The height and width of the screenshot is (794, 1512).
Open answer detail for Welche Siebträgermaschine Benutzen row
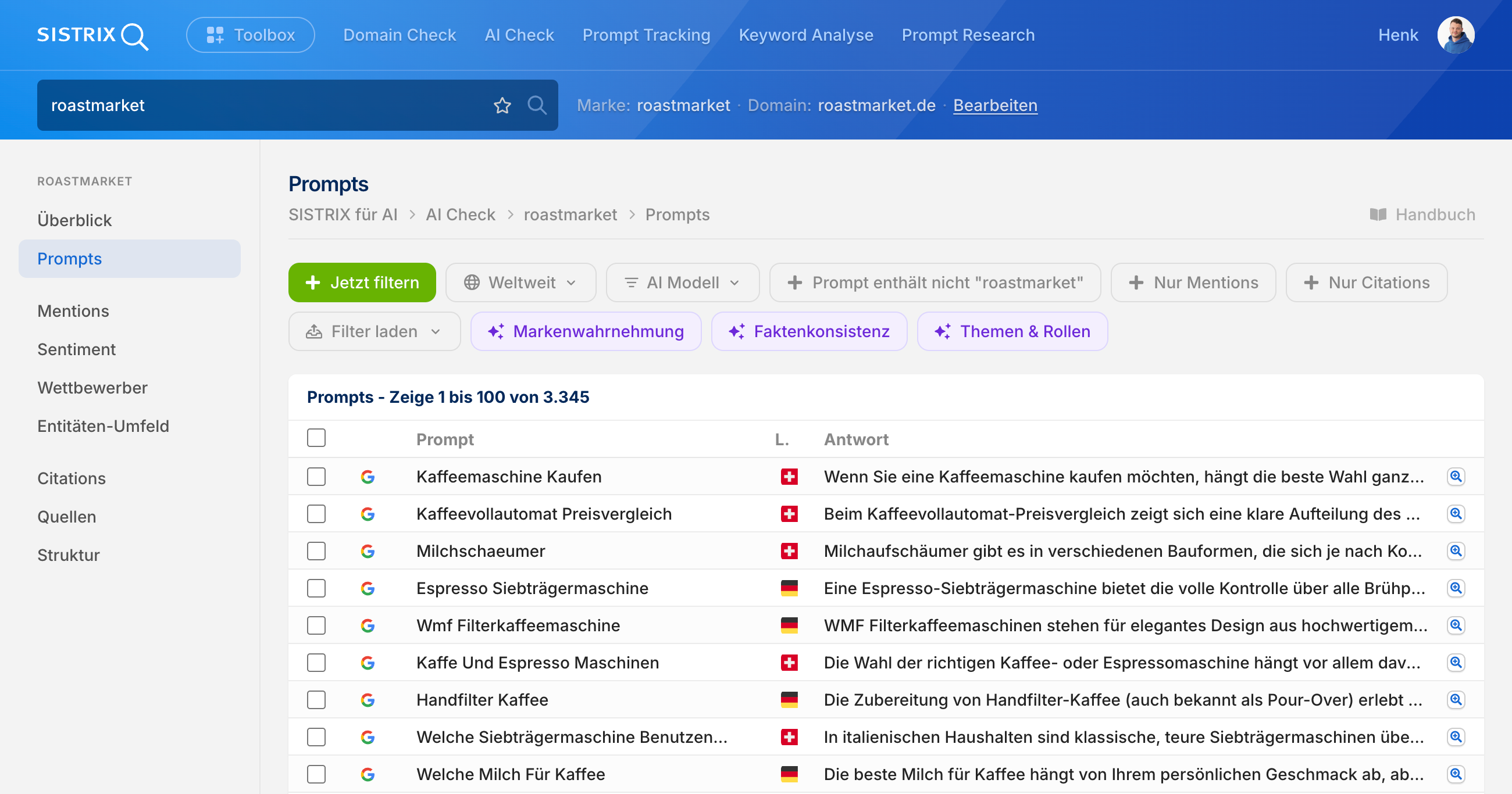[x=1456, y=737]
